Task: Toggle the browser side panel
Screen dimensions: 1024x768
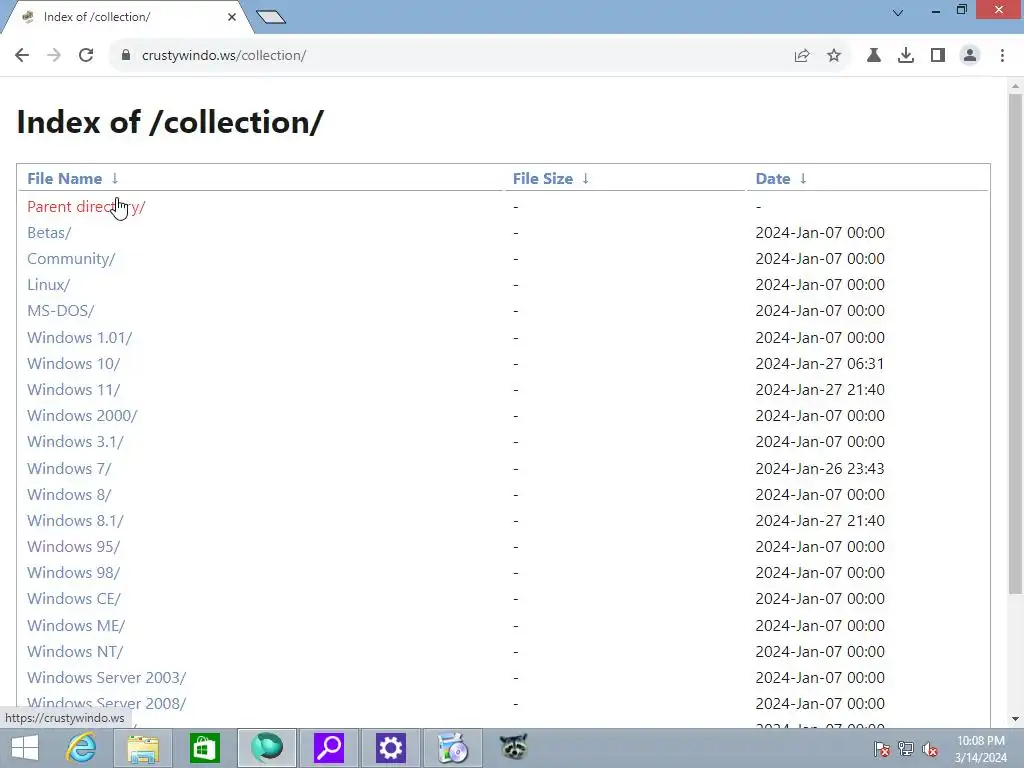Action: 938,56
